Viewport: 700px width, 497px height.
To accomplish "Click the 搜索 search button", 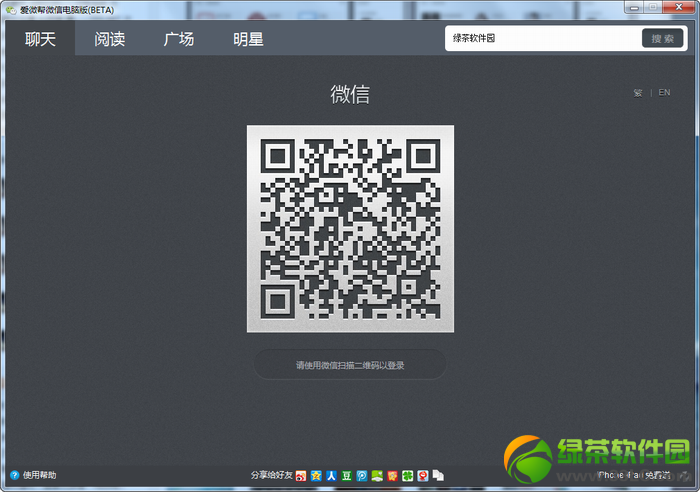I will click(662, 38).
